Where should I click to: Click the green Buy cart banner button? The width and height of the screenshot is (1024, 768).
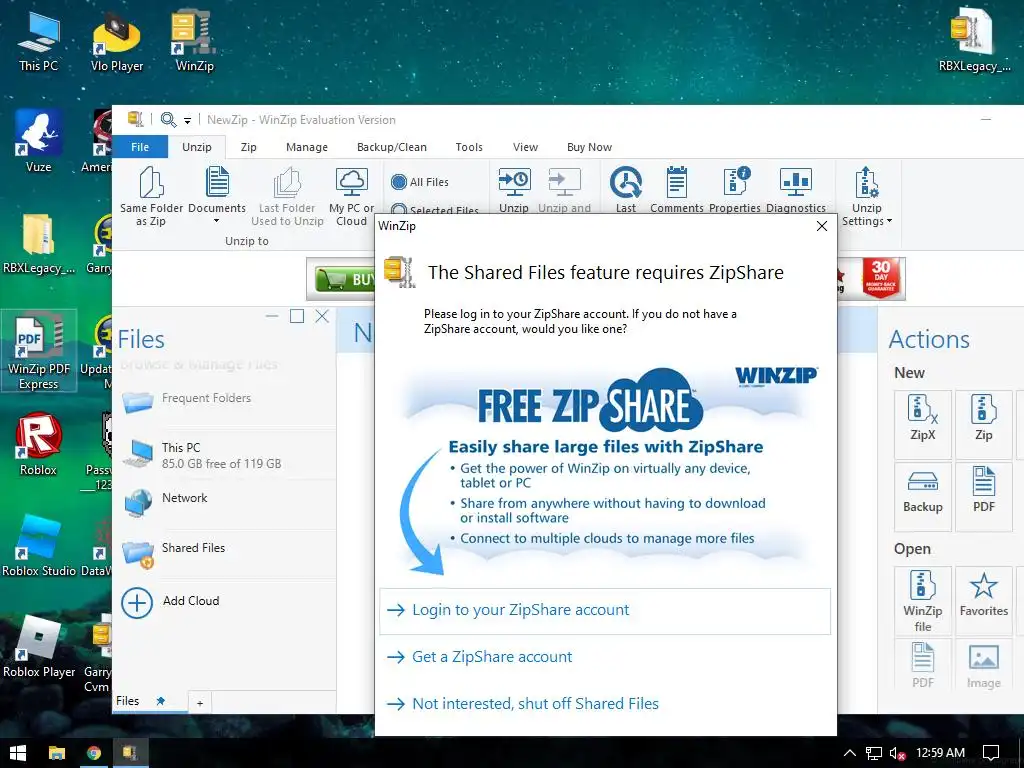(x=344, y=280)
